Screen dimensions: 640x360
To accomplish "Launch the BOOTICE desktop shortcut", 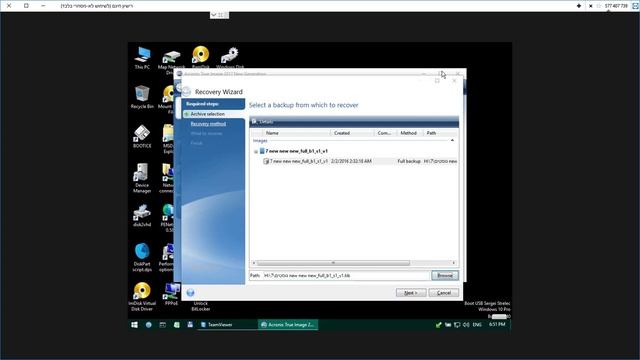I will click(142, 137).
